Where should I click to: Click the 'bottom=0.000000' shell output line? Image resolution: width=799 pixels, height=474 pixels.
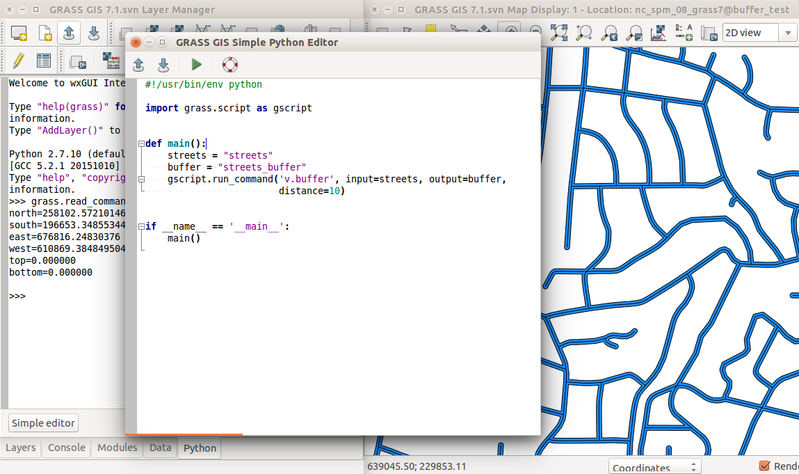(50, 273)
